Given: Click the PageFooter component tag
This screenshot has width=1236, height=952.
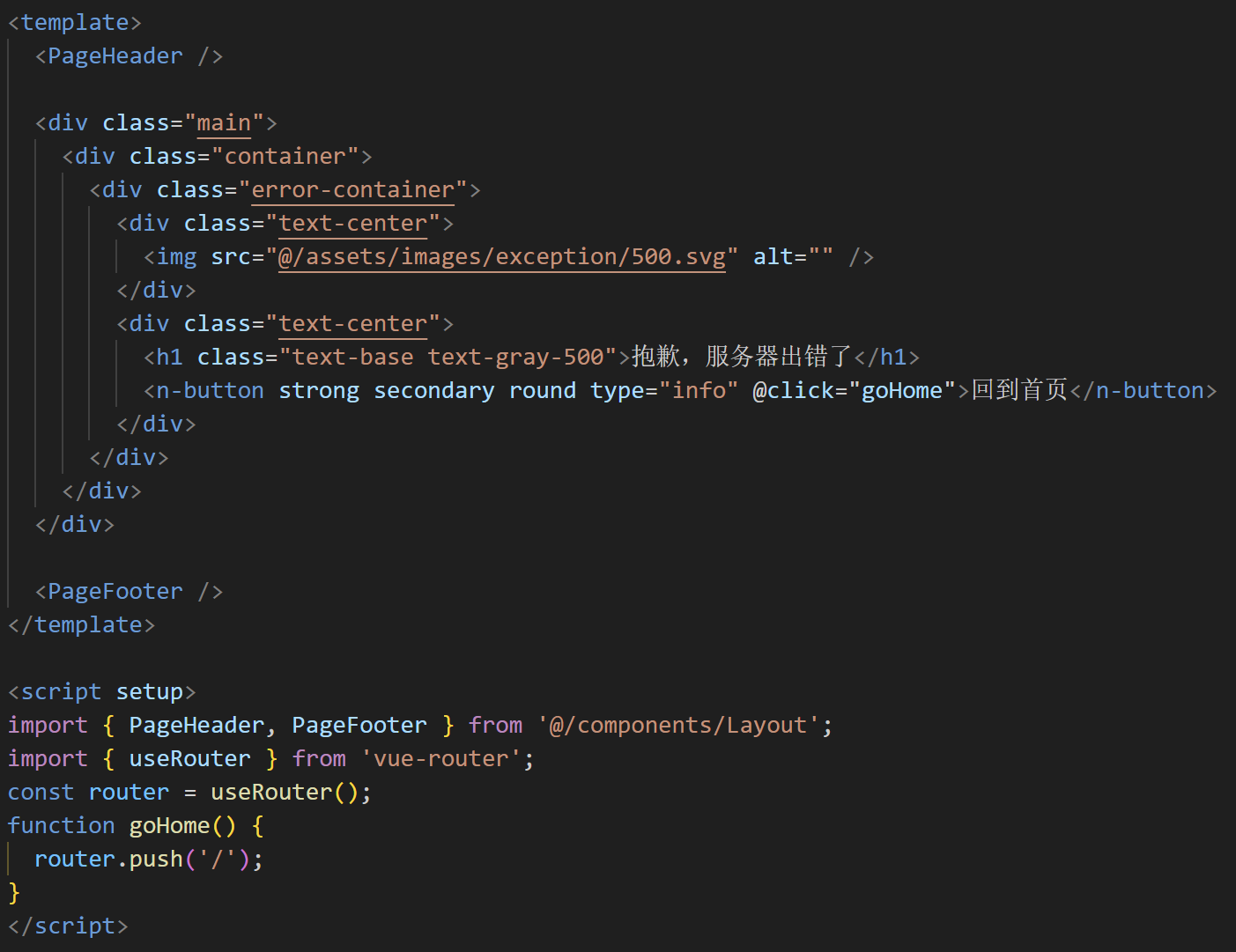Looking at the screenshot, I should coord(129,592).
